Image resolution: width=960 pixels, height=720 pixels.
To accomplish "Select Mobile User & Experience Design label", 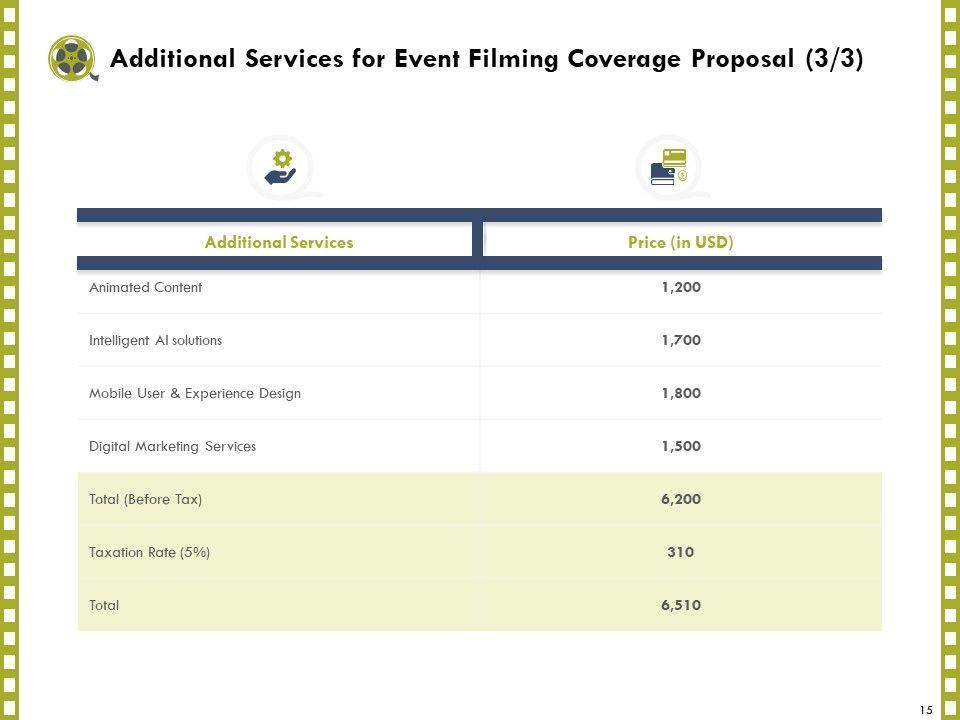I will click(x=194, y=393).
